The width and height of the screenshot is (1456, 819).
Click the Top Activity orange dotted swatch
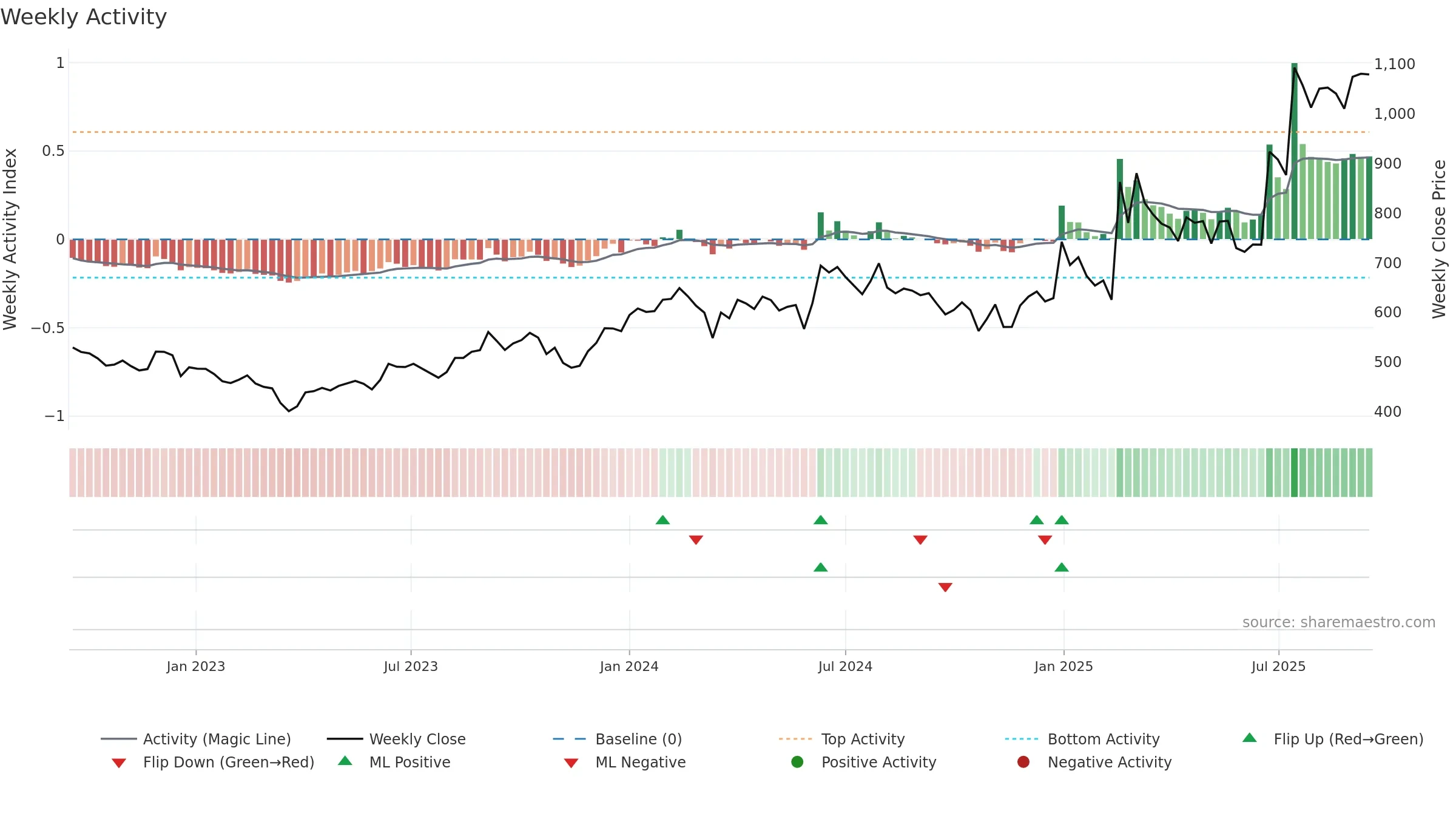click(795, 739)
